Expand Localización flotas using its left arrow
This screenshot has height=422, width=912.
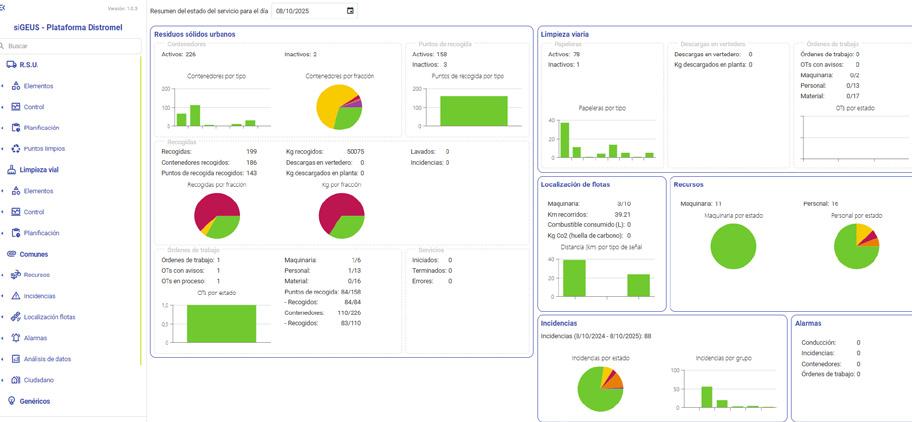(2, 317)
